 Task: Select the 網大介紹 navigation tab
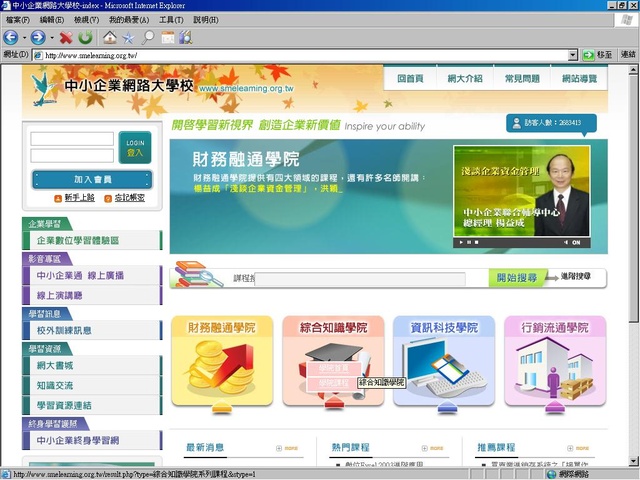[x=465, y=78]
